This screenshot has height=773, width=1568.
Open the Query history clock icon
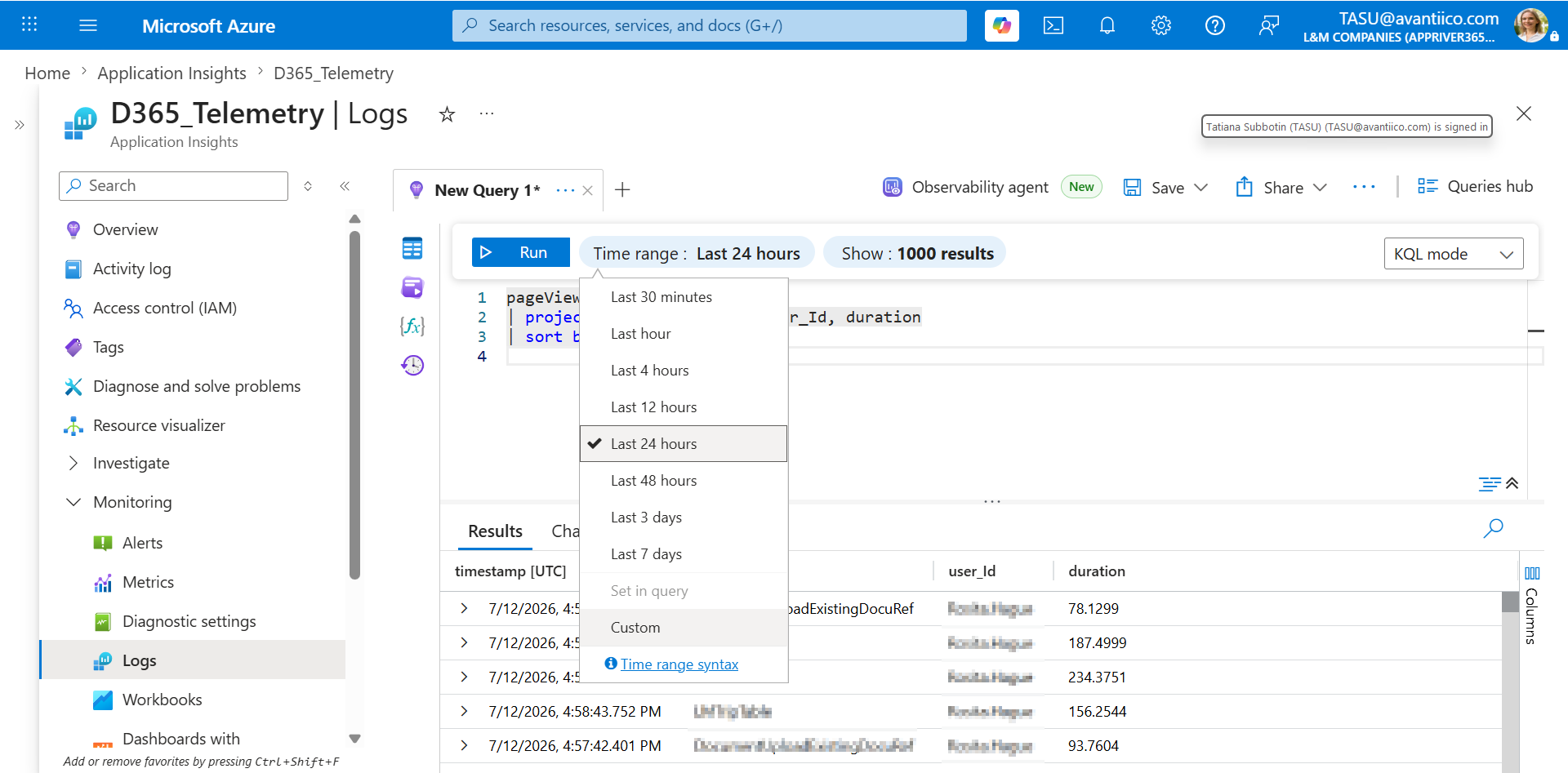pyautogui.click(x=412, y=365)
